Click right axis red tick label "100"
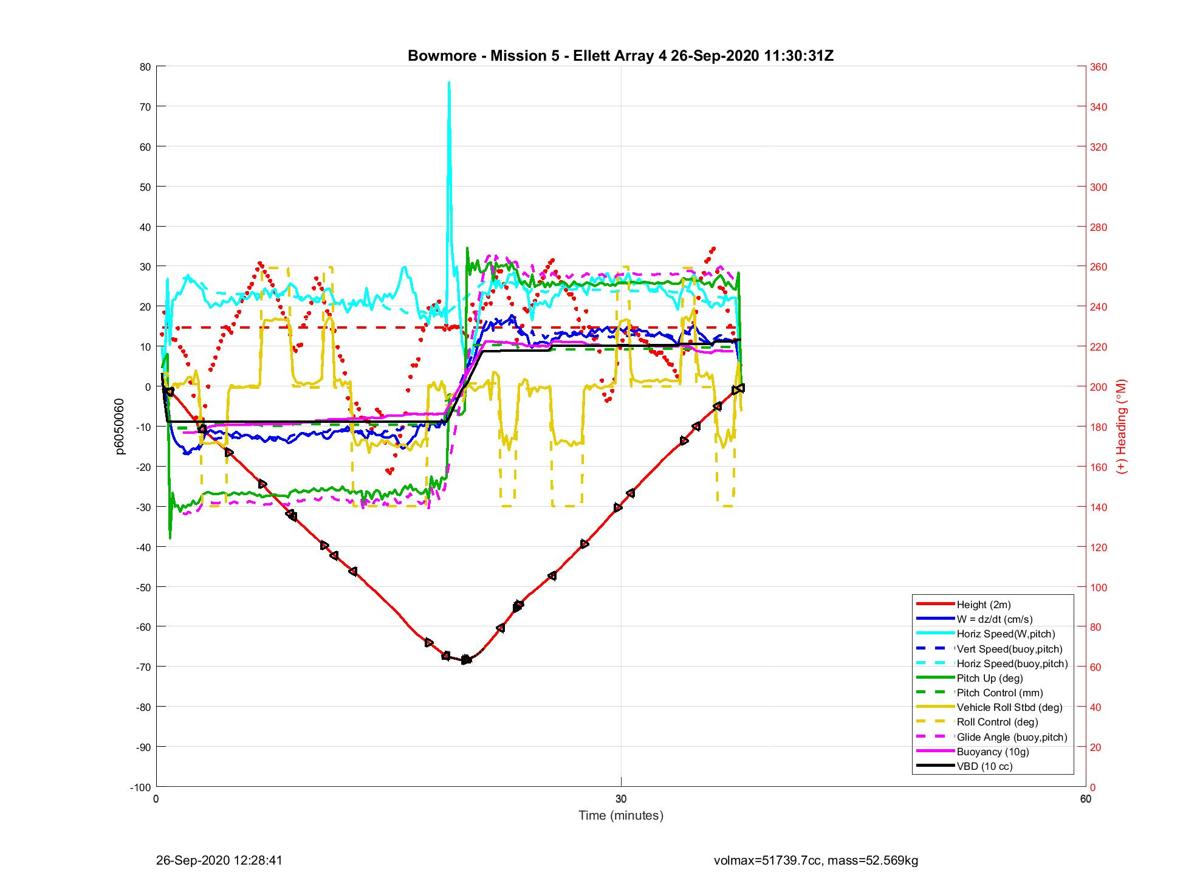Viewport: 1200px width, 885px height. tap(1099, 587)
